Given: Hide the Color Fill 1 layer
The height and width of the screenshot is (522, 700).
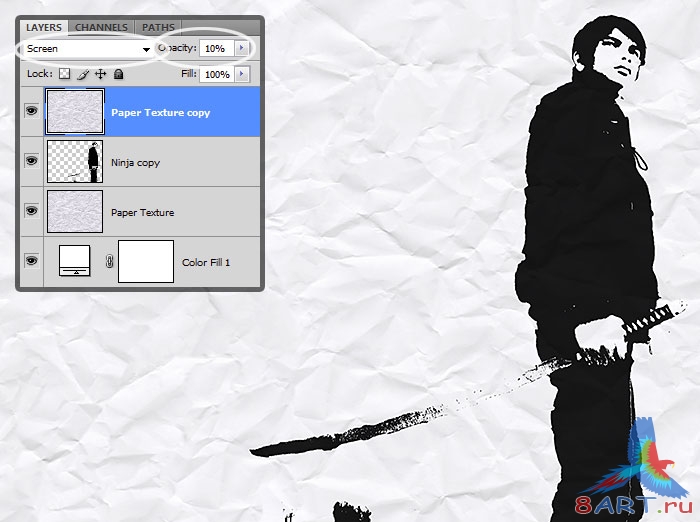Looking at the screenshot, I should (31, 260).
